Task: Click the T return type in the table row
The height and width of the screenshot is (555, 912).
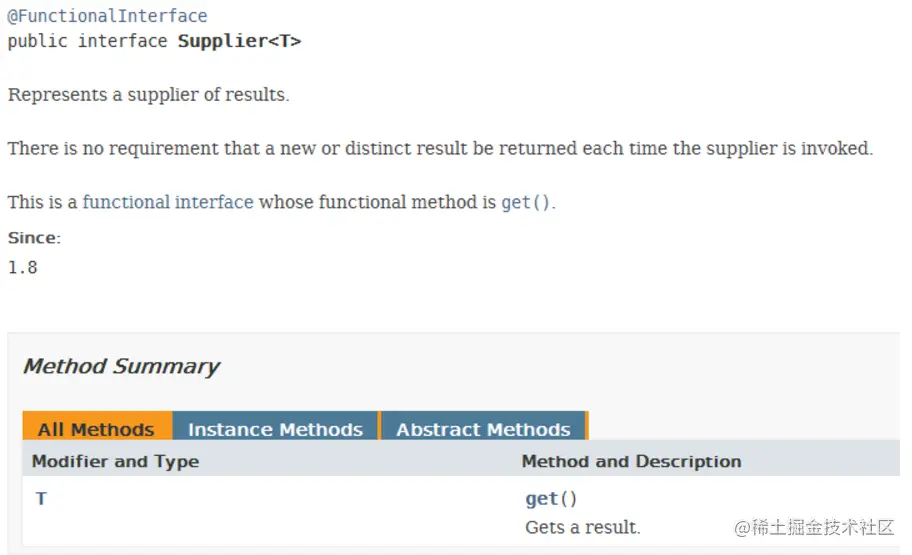Action: pos(41,499)
